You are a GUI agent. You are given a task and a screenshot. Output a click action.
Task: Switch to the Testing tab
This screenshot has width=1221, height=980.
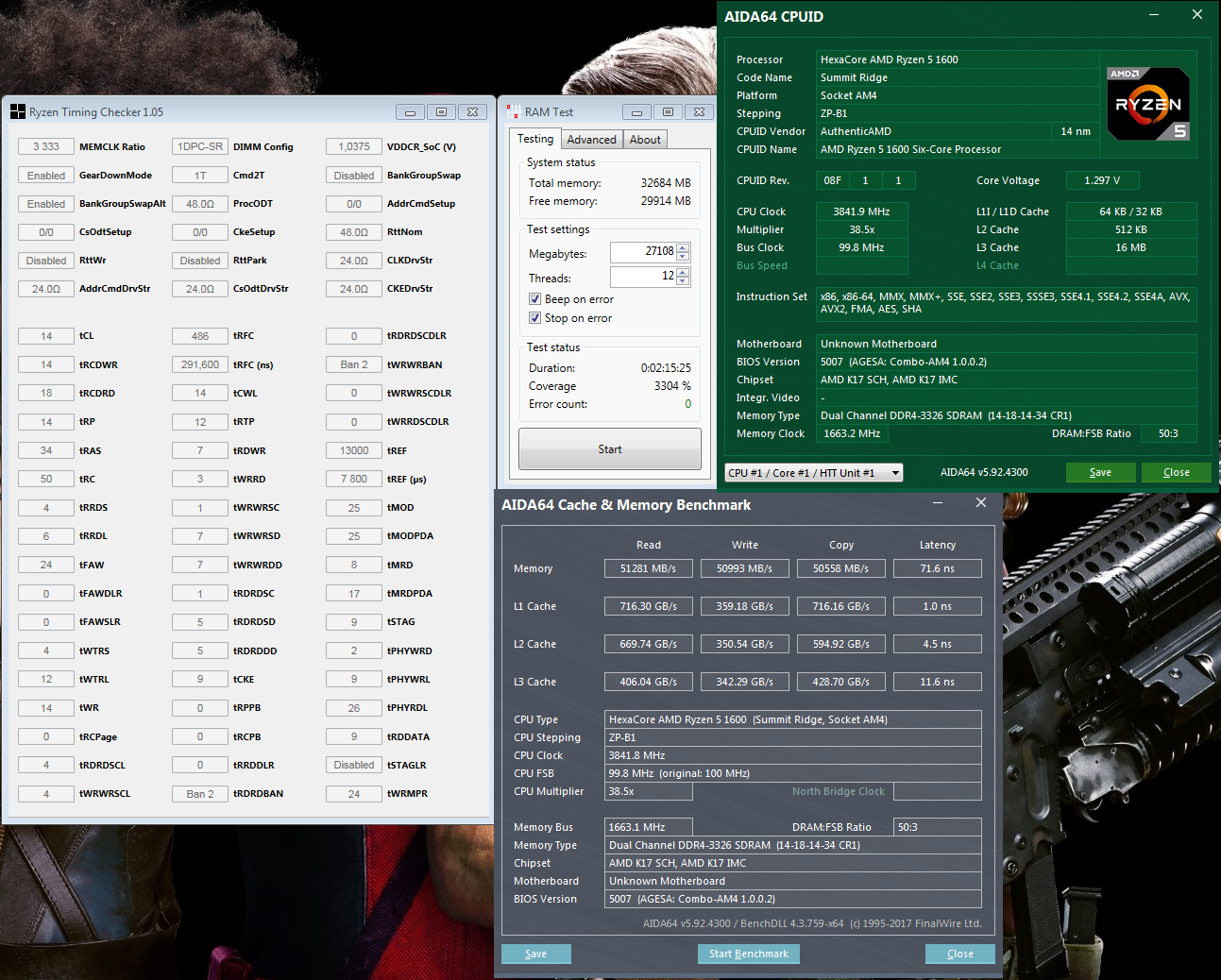coord(535,139)
